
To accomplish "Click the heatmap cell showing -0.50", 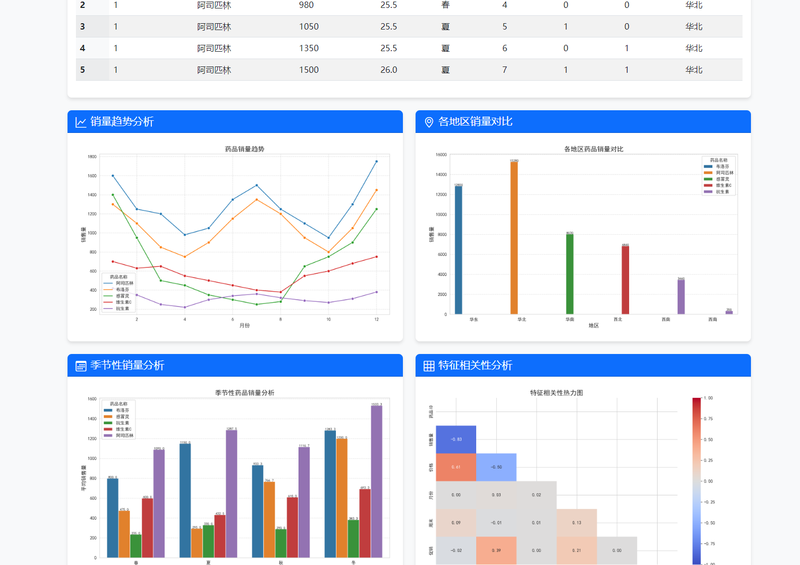I will pos(496,467).
